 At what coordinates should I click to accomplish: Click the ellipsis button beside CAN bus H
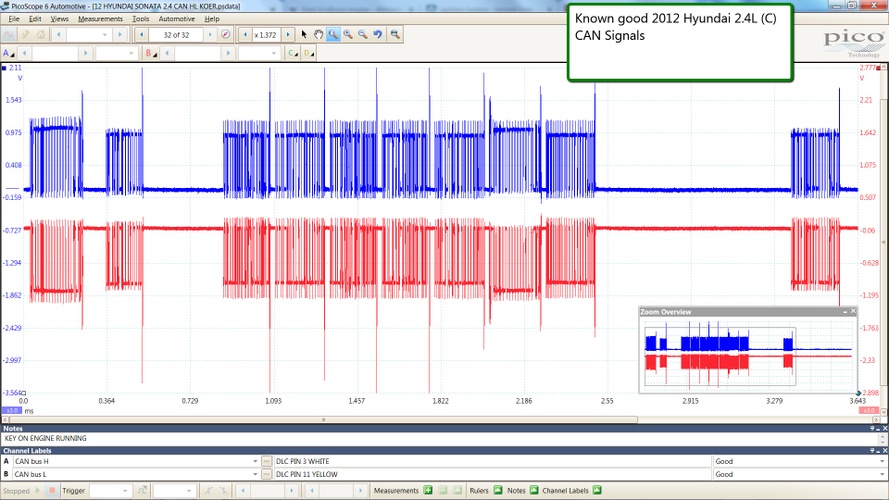coord(266,461)
